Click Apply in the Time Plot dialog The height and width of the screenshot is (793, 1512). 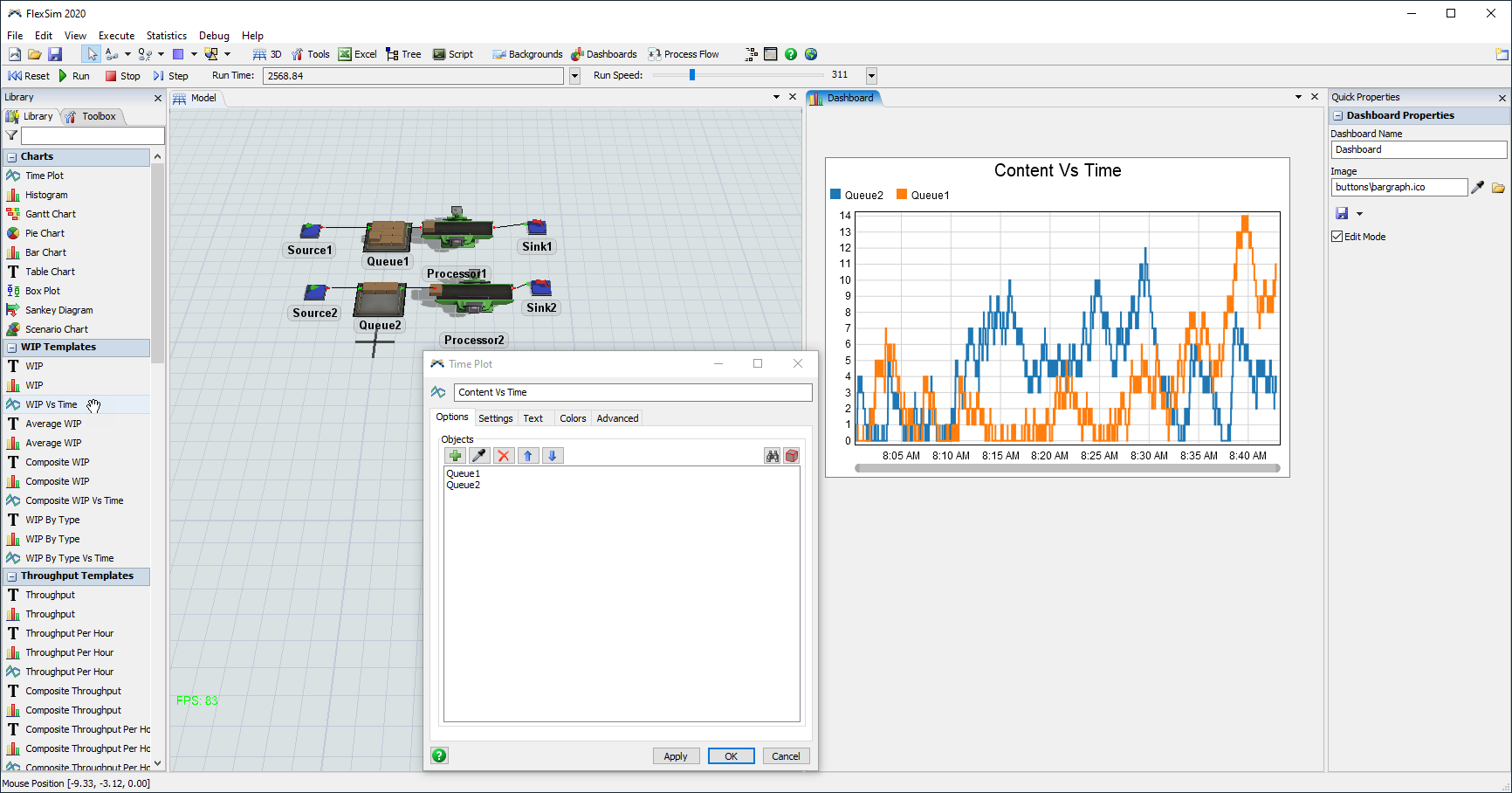pos(676,756)
